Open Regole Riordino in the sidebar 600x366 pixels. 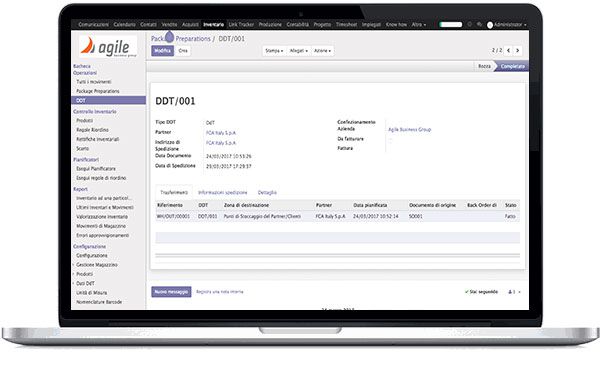point(92,130)
